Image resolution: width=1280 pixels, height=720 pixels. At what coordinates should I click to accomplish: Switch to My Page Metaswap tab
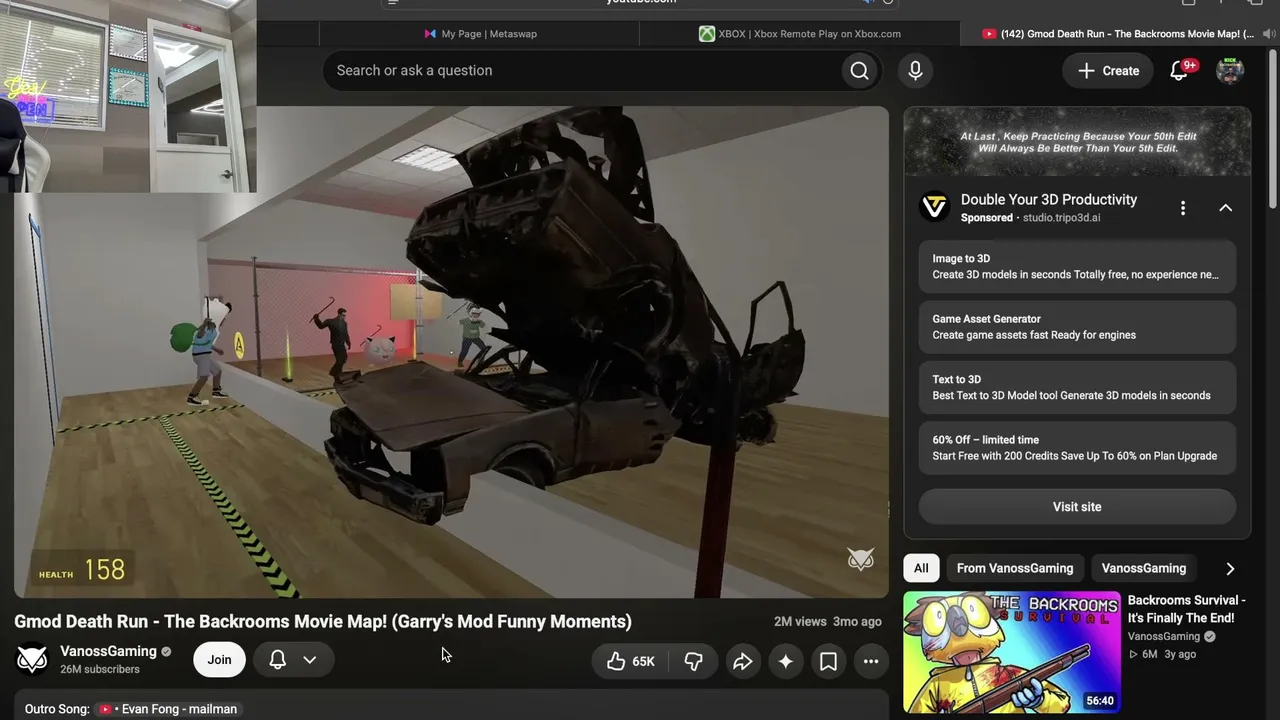(481, 34)
